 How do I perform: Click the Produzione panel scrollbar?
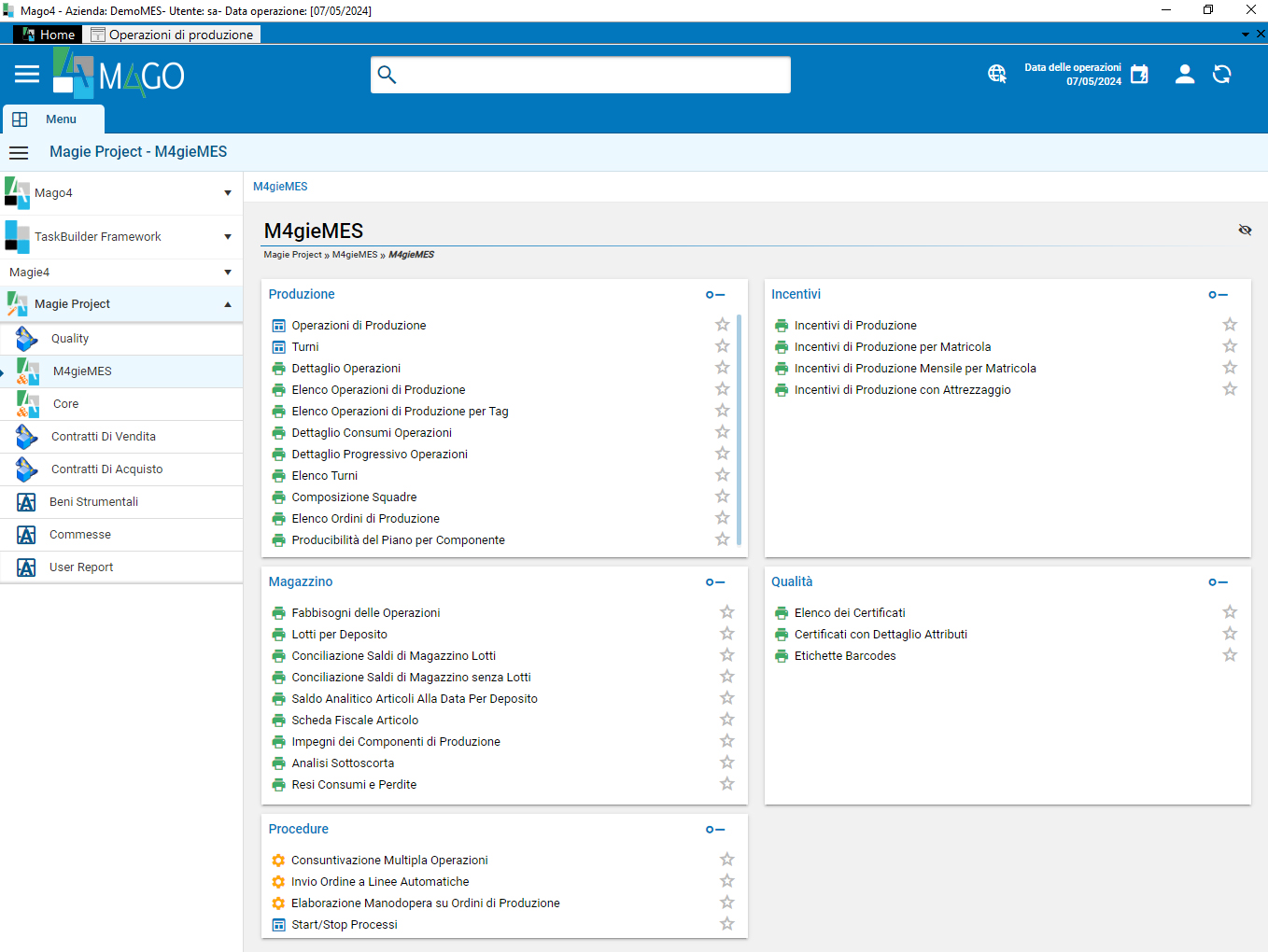(x=739, y=429)
